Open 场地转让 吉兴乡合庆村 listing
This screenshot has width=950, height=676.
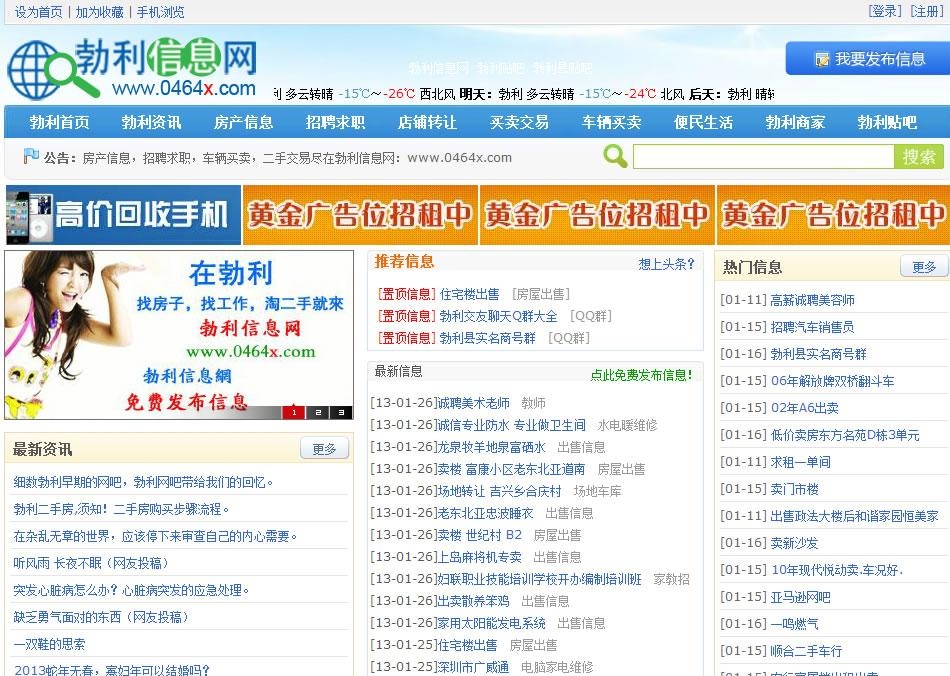(x=499, y=491)
